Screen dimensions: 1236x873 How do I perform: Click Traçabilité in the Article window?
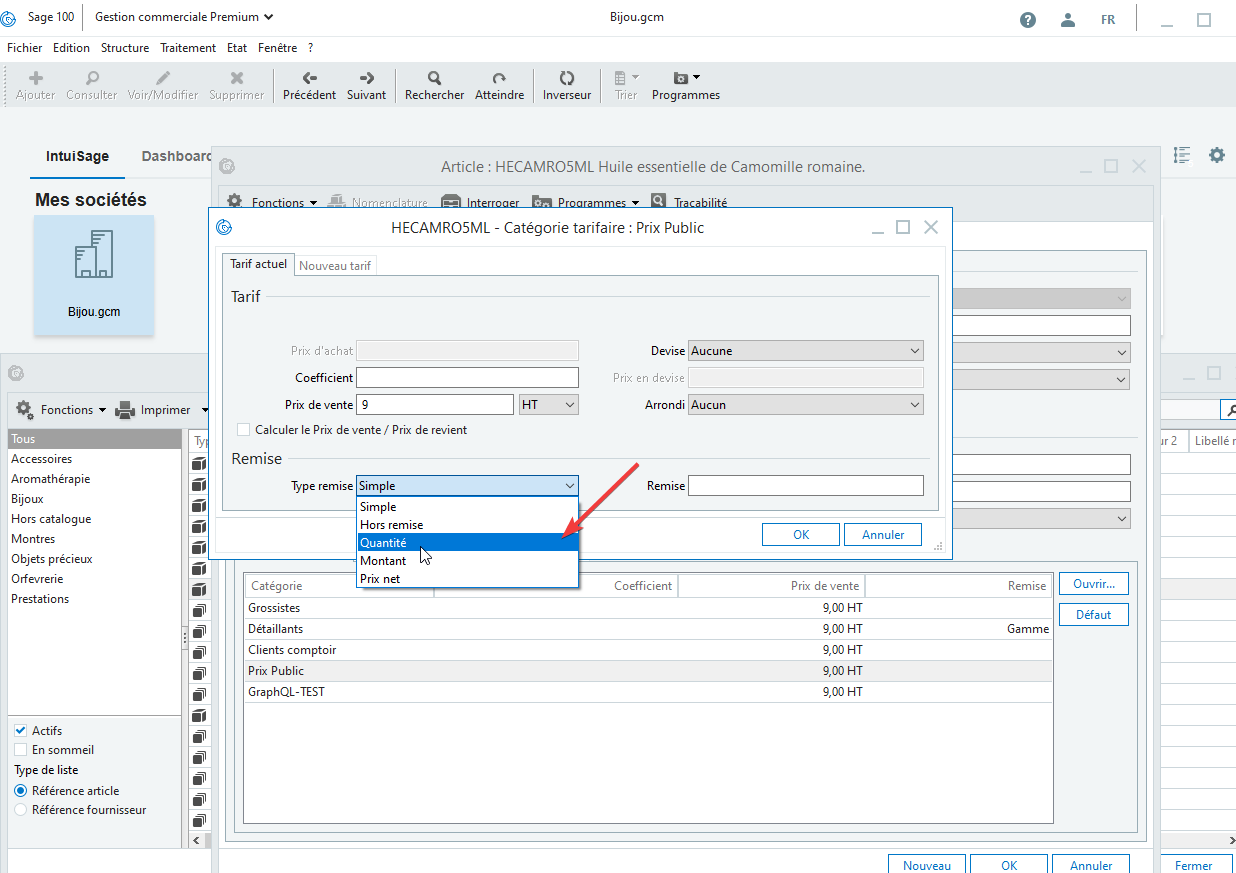click(x=690, y=202)
